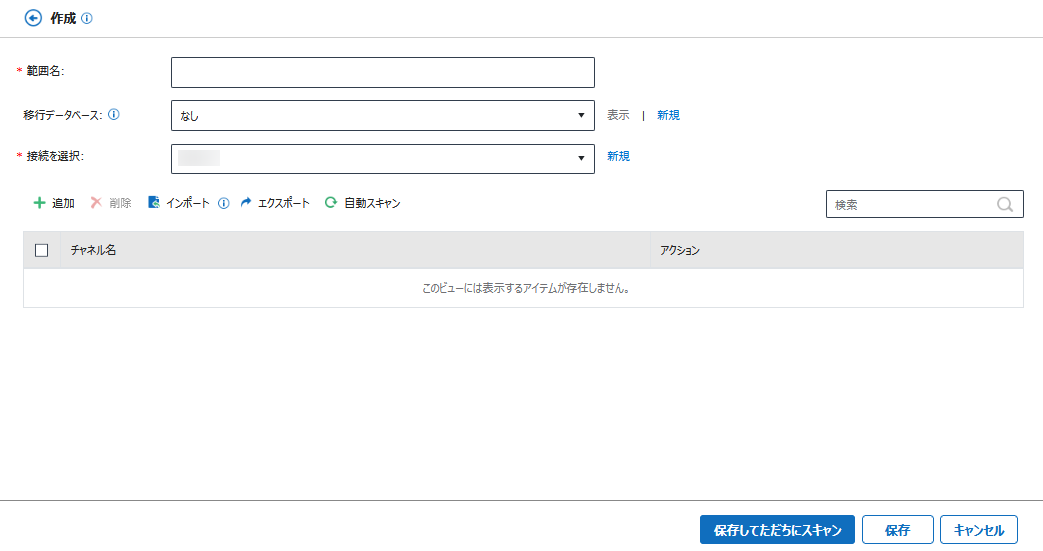The height and width of the screenshot is (551, 1043).
Task: Click the empty-table message このビューには表示するアイテムが存在しません
Action: (x=526, y=288)
